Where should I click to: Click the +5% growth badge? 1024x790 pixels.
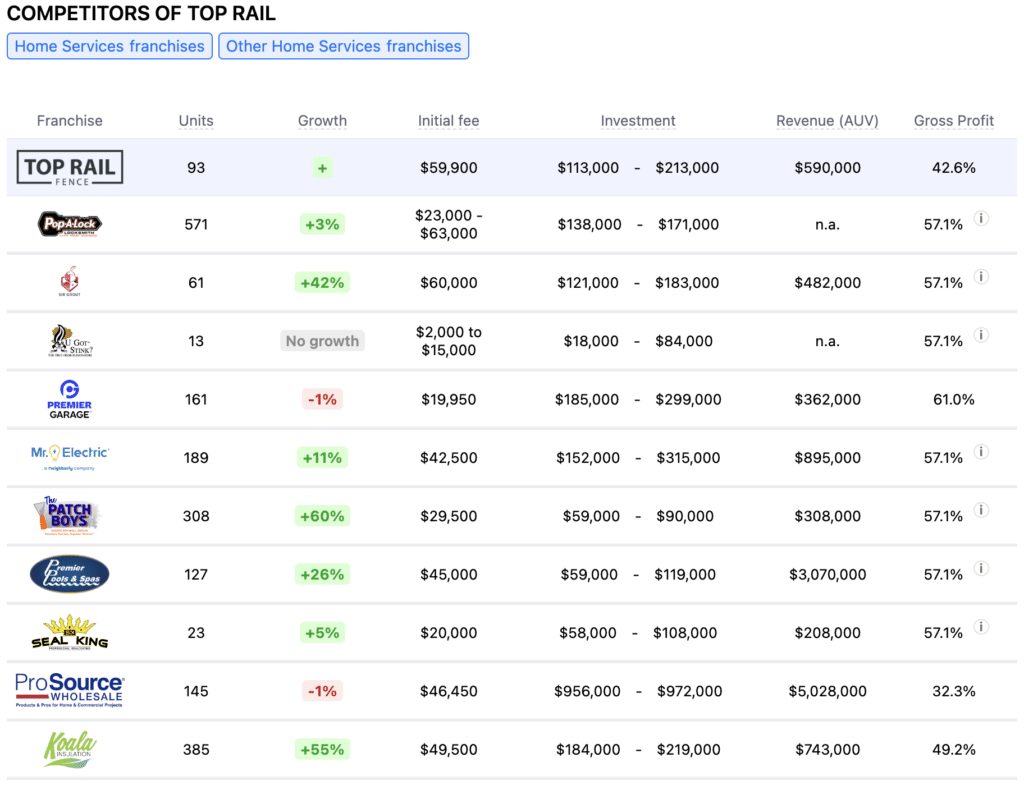coord(322,633)
